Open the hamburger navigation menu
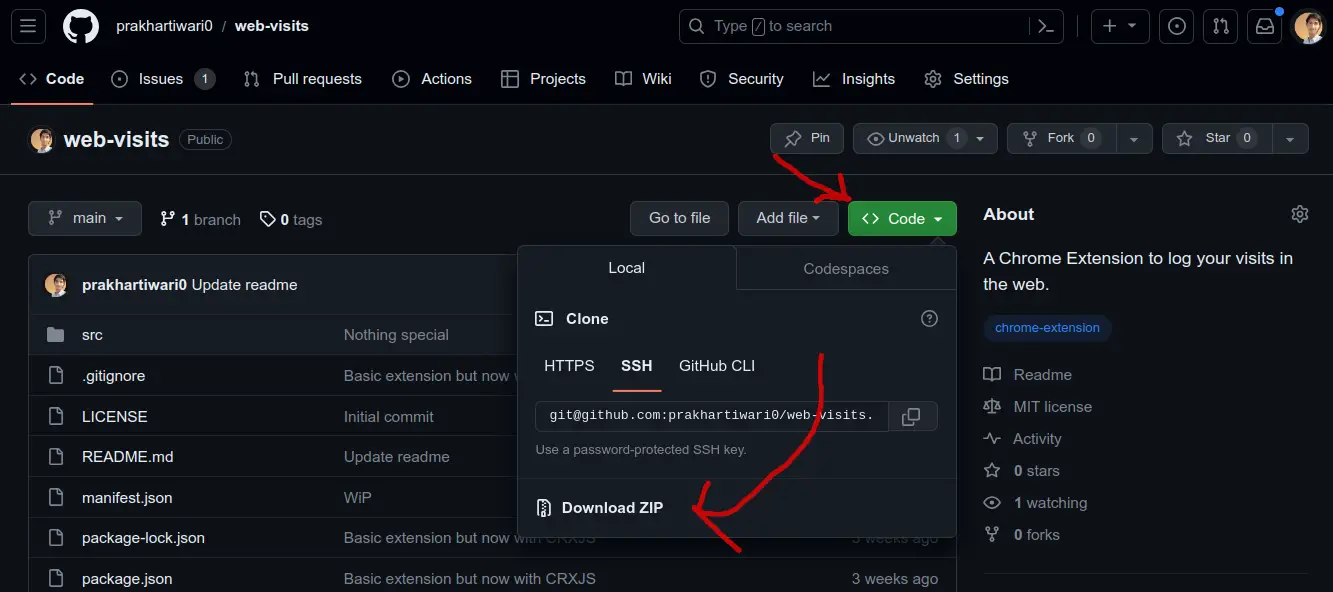The width and height of the screenshot is (1333, 592). click(27, 26)
